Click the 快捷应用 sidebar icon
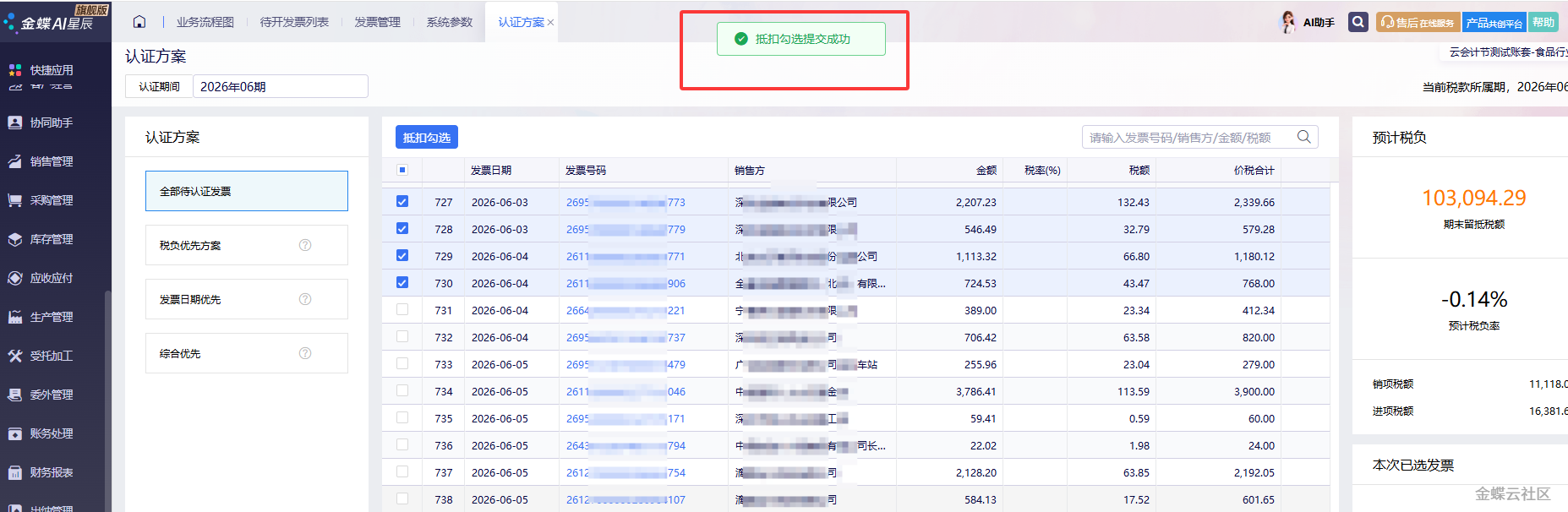The width and height of the screenshot is (1568, 512). point(15,70)
